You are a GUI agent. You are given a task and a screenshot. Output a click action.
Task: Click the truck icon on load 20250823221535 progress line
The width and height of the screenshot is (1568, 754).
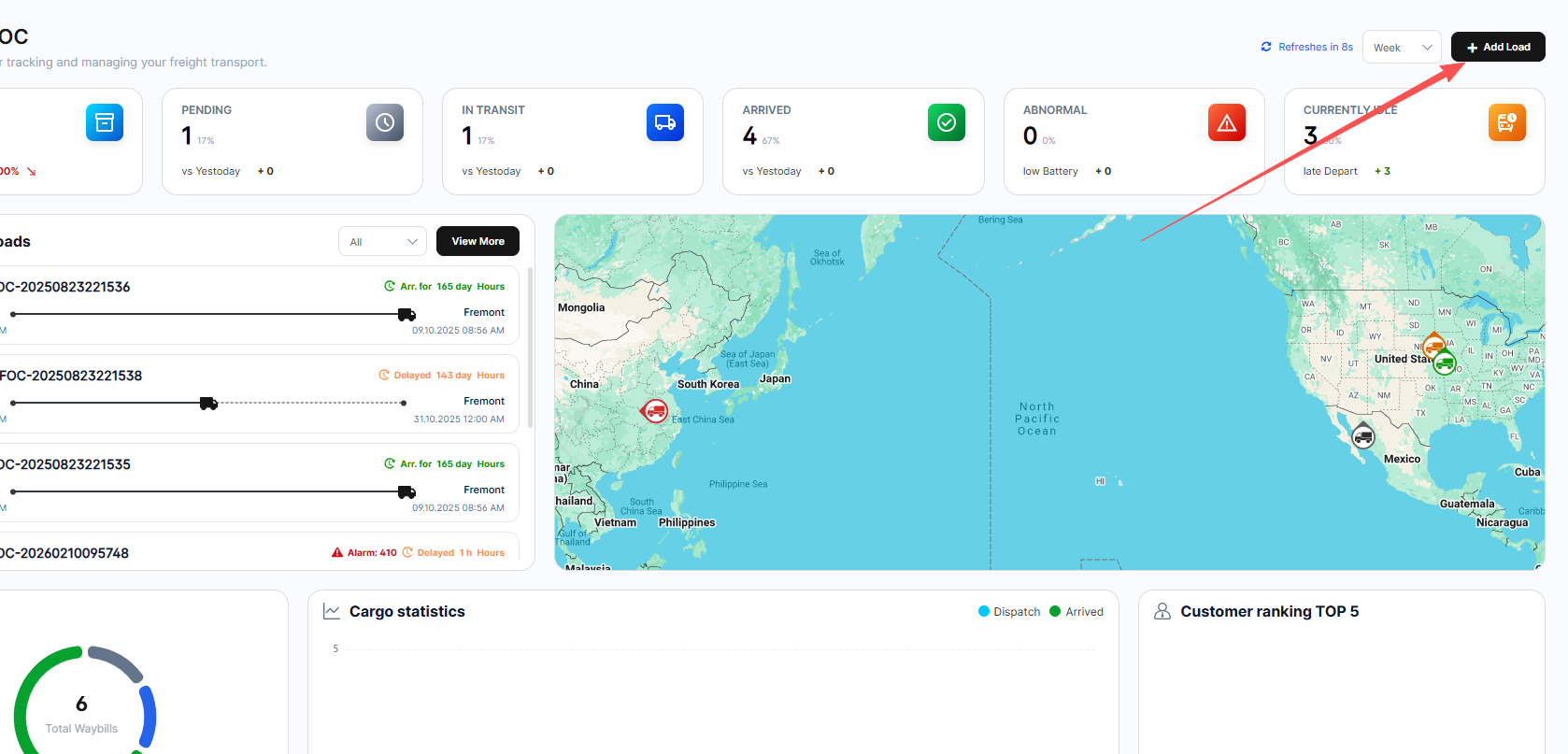tap(406, 492)
